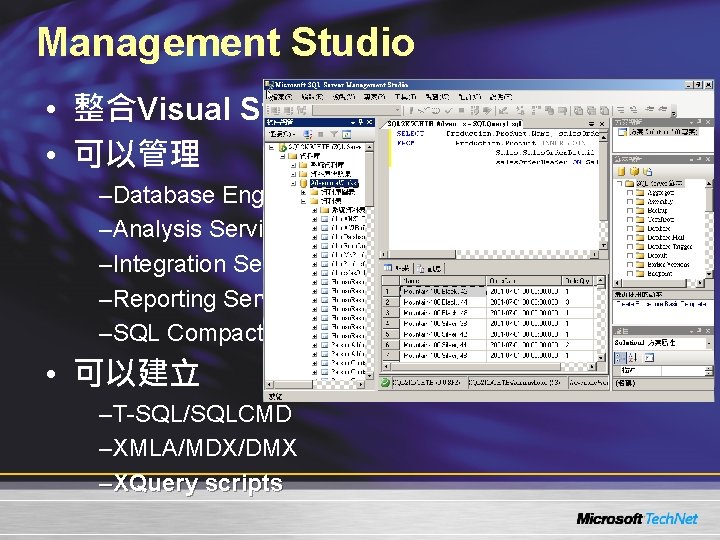Select the highlighted AdventureWorks database
This screenshot has height=540, width=720.
[334, 183]
